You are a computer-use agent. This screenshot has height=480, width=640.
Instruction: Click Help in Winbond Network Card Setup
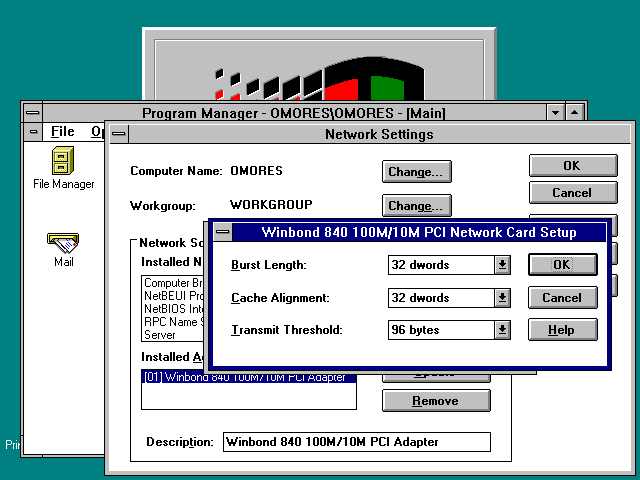[562, 330]
